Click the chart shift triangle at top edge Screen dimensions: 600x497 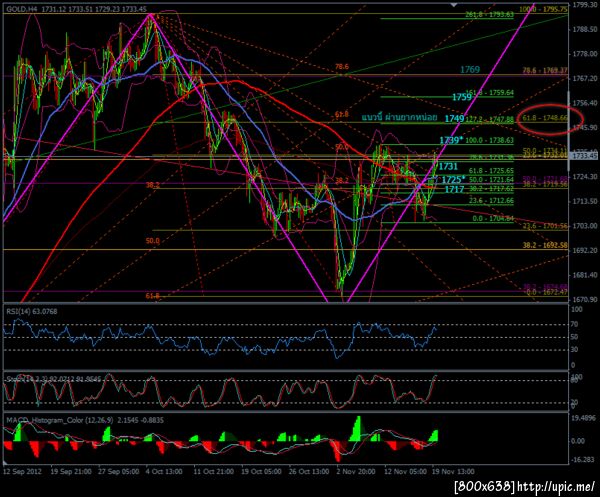pos(454,5)
